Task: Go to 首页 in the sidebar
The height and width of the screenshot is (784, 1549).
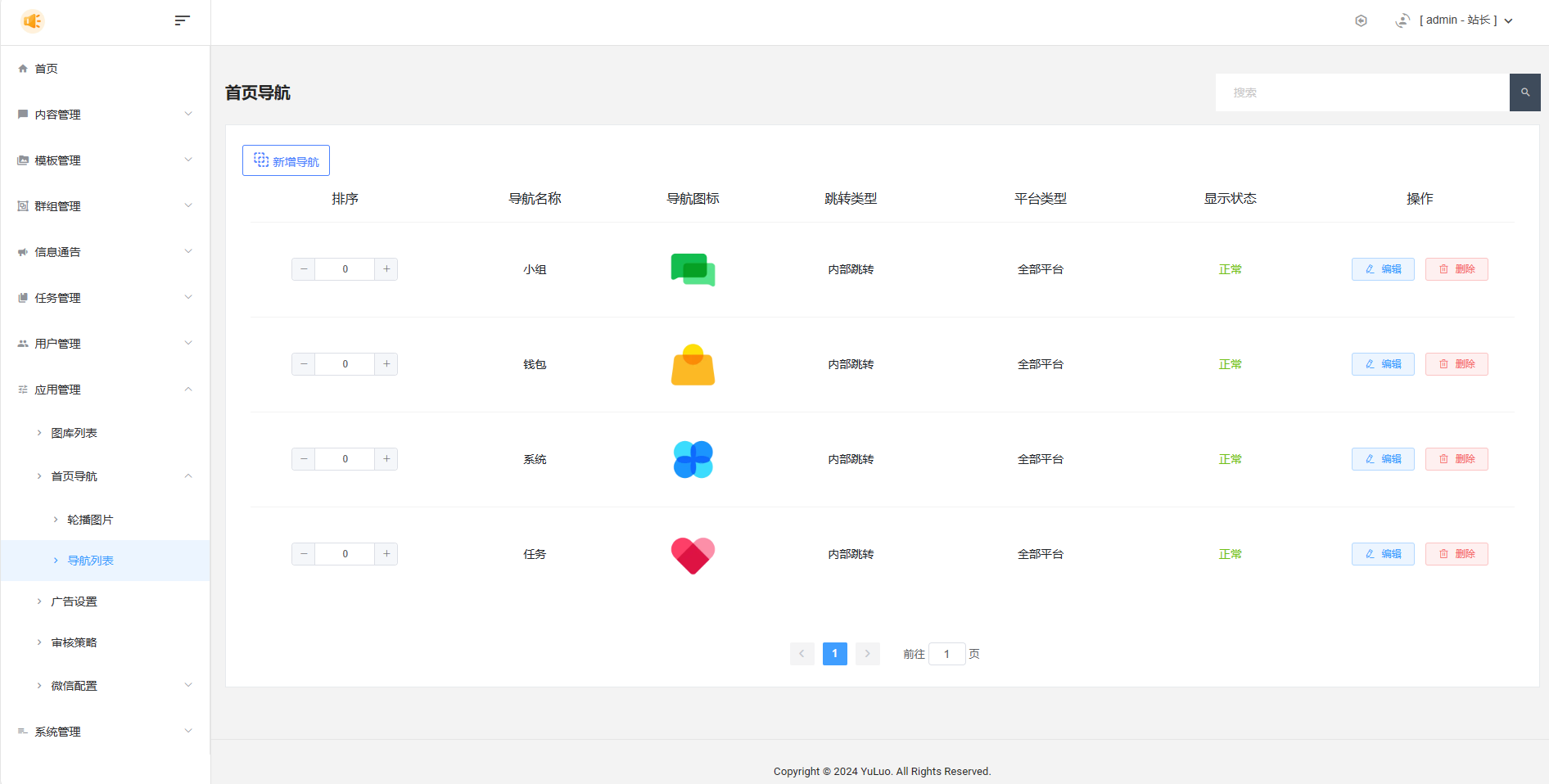Action: tap(47, 69)
